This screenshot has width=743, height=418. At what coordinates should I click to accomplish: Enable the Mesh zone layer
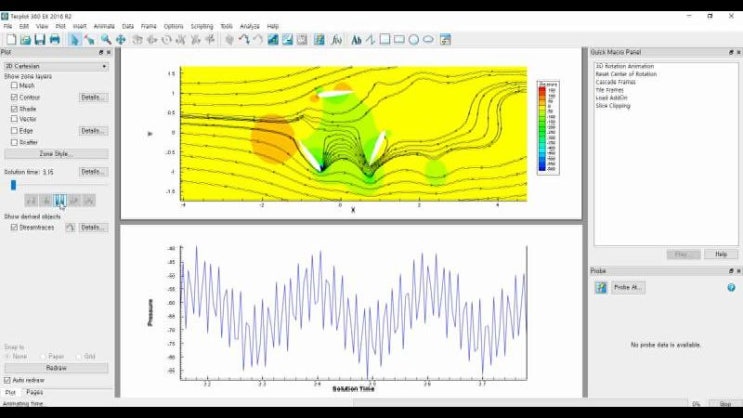[14, 85]
